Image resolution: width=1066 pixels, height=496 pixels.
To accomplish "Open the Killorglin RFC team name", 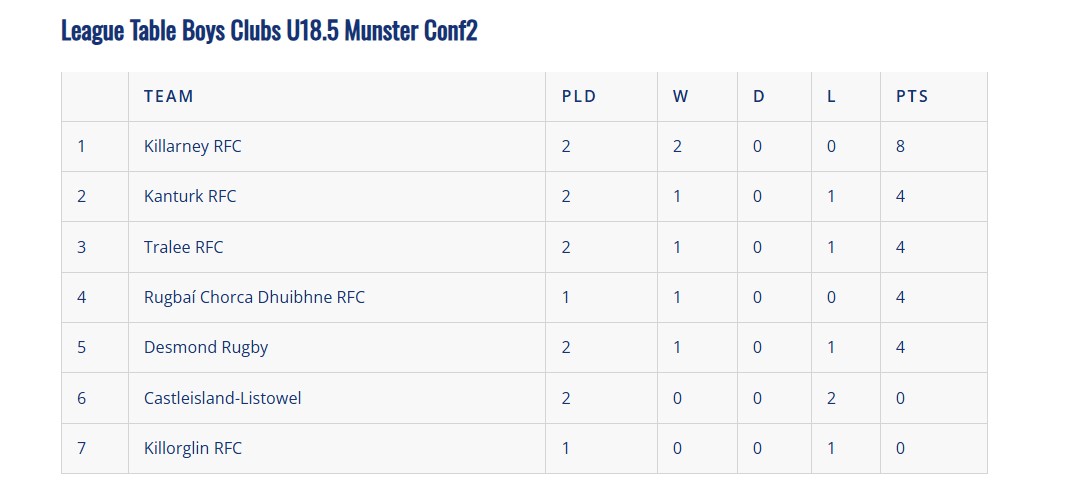I will coord(193,449).
